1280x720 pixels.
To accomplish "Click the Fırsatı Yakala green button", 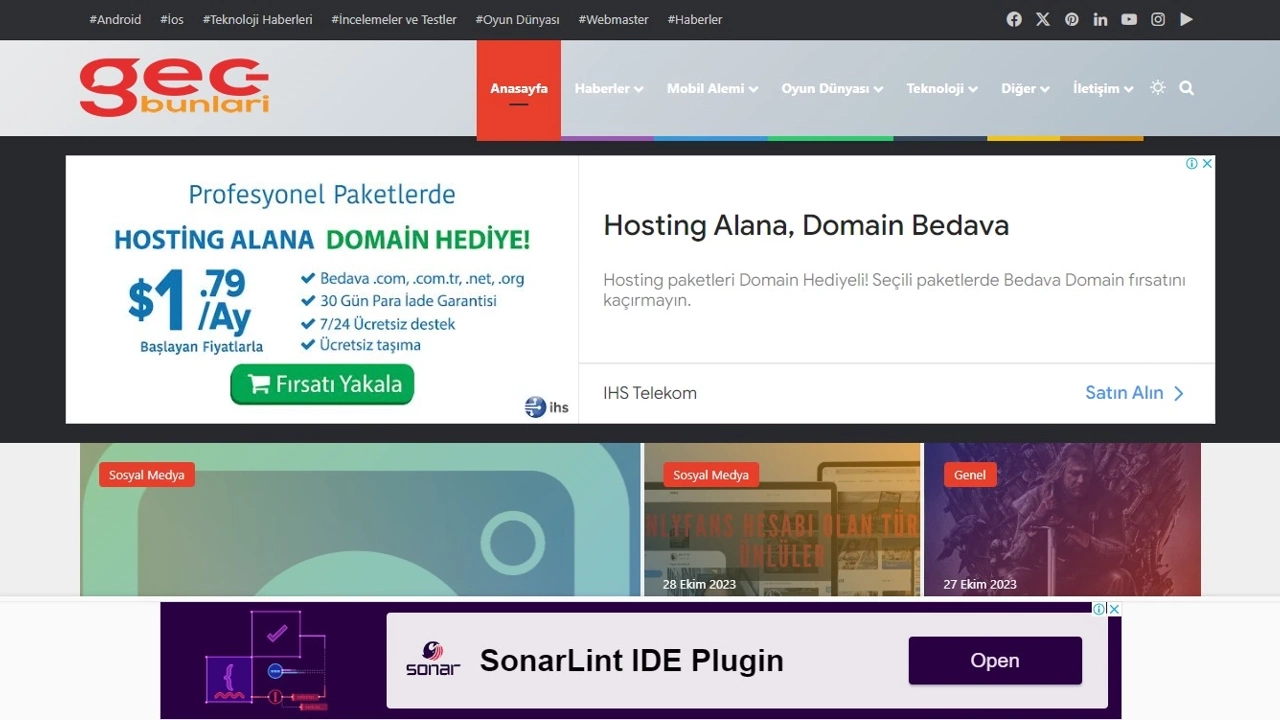I will 322,384.
